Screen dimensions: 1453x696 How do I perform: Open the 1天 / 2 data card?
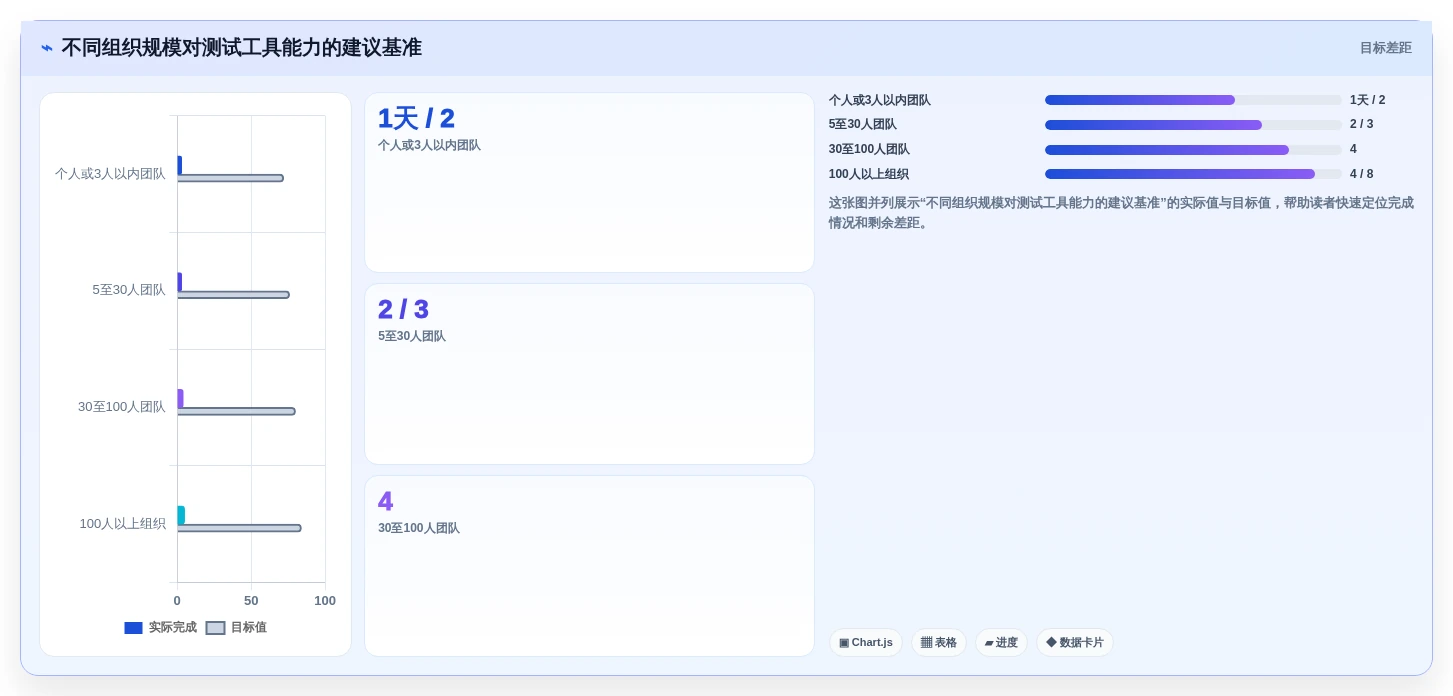589,182
